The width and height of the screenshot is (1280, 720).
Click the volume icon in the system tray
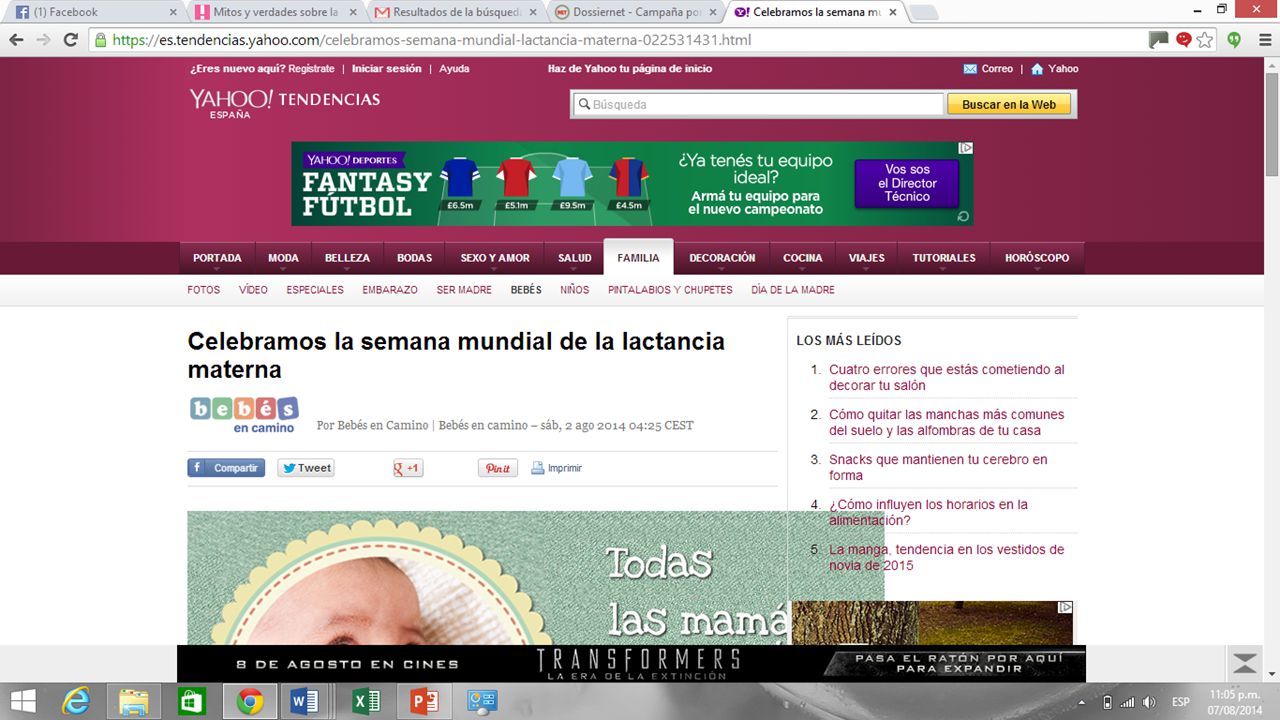click(1149, 702)
